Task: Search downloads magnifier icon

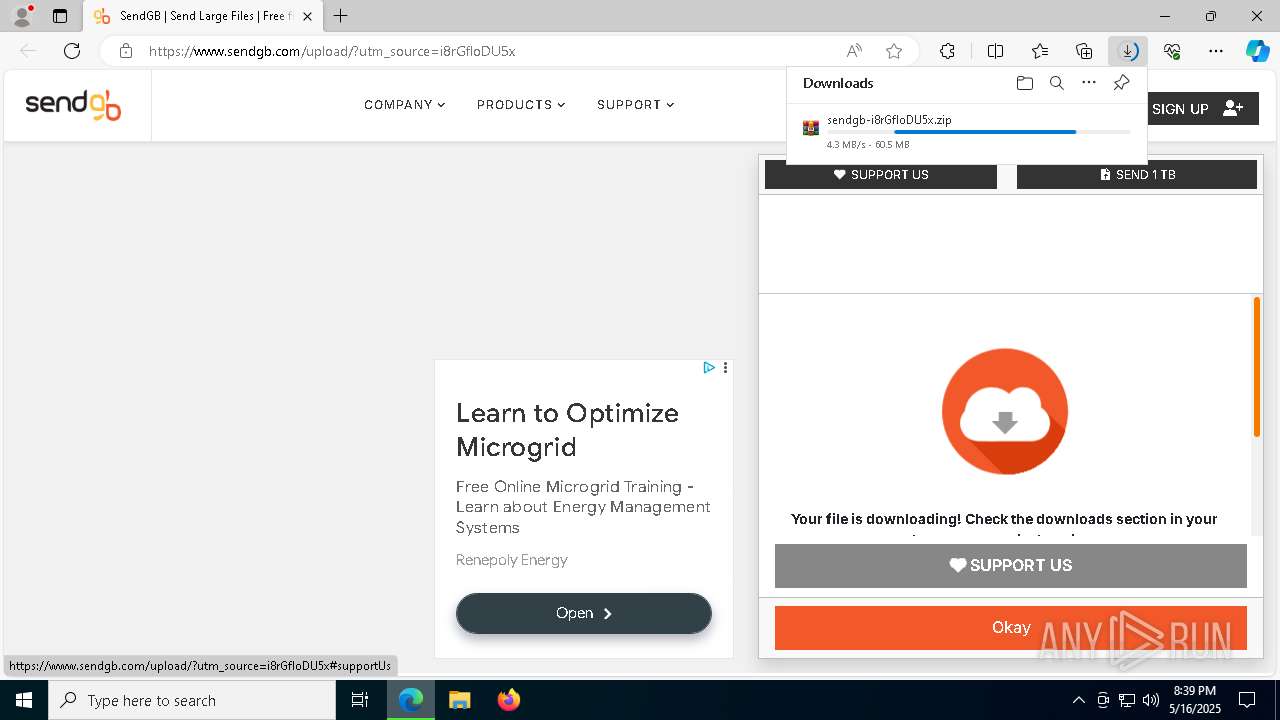Action: [1057, 83]
